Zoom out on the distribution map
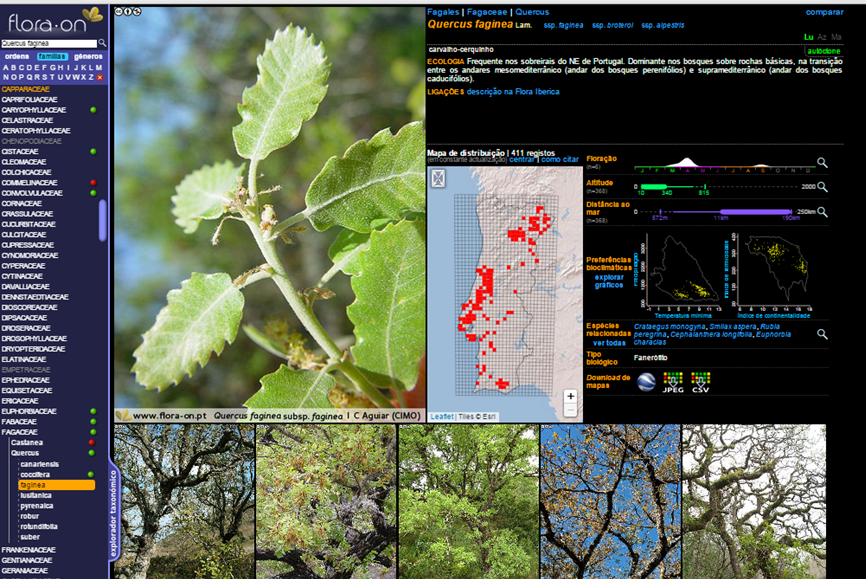 pyautogui.click(x=570, y=409)
